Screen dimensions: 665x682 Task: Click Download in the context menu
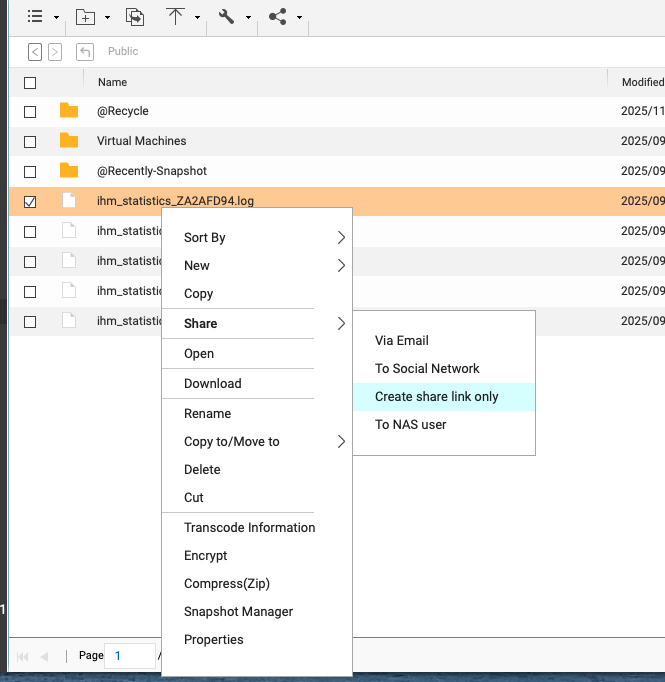[x=212, y=384]
